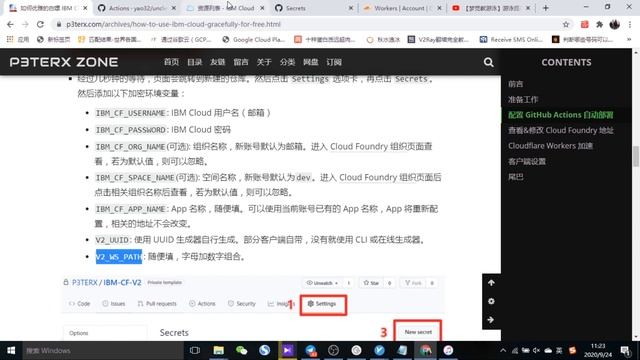Open the Chrome three-dot menu
The image size is (640, 360).
point(629,24)
